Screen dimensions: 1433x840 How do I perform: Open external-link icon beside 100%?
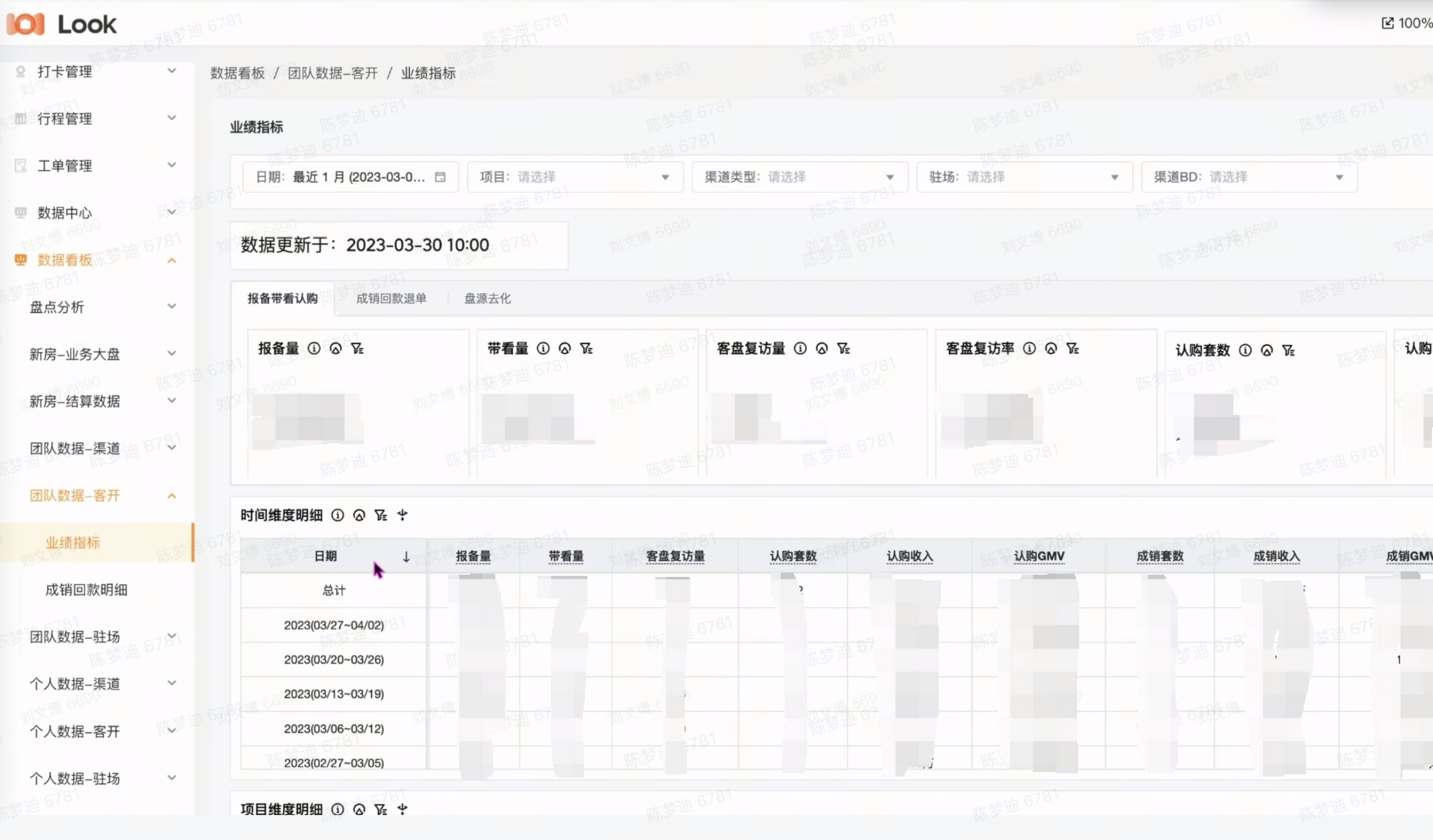coord(1388,23)
